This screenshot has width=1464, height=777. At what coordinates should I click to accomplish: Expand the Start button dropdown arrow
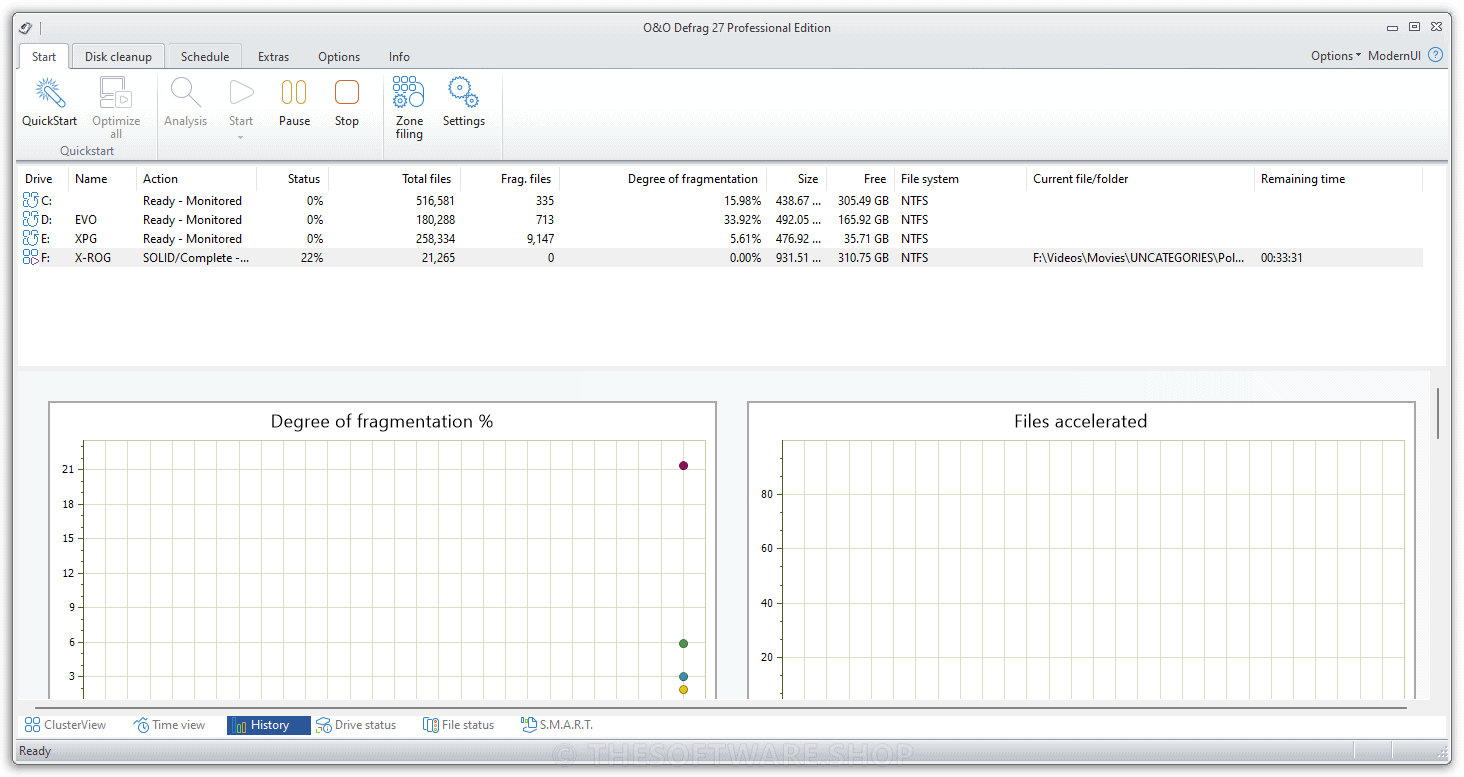[x=241, y=137]
